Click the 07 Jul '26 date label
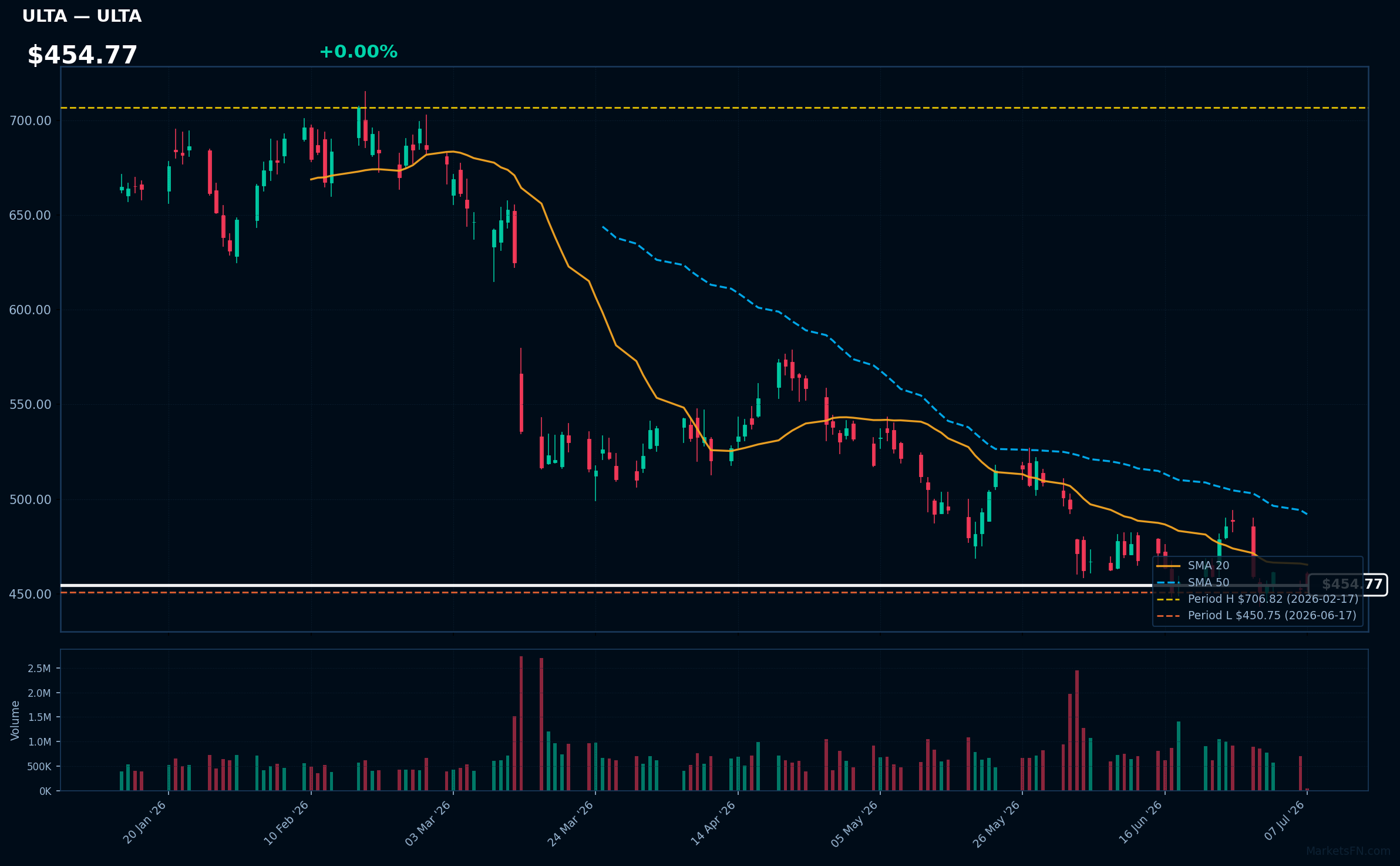The height and width of the screenshot is (866, 1400). coord(1284,821)
